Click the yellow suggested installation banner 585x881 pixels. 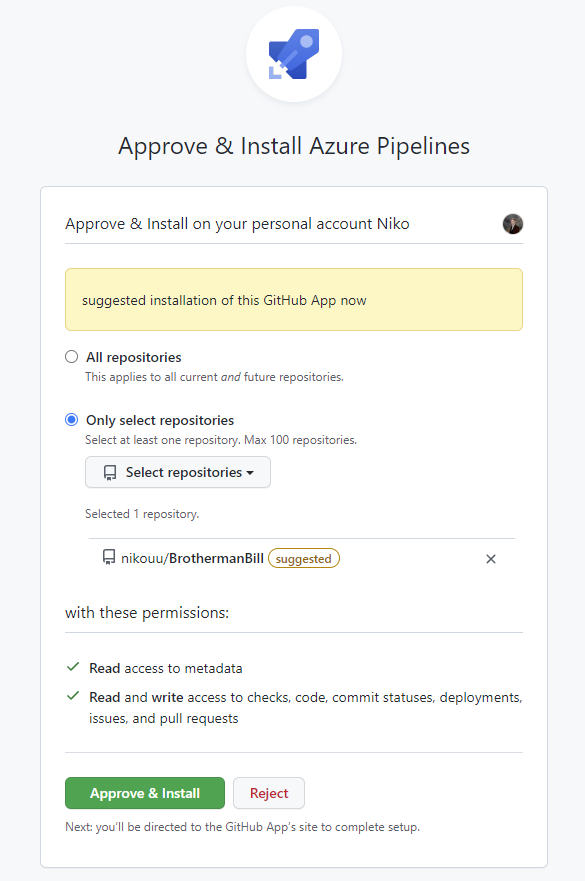click(294, 299)
